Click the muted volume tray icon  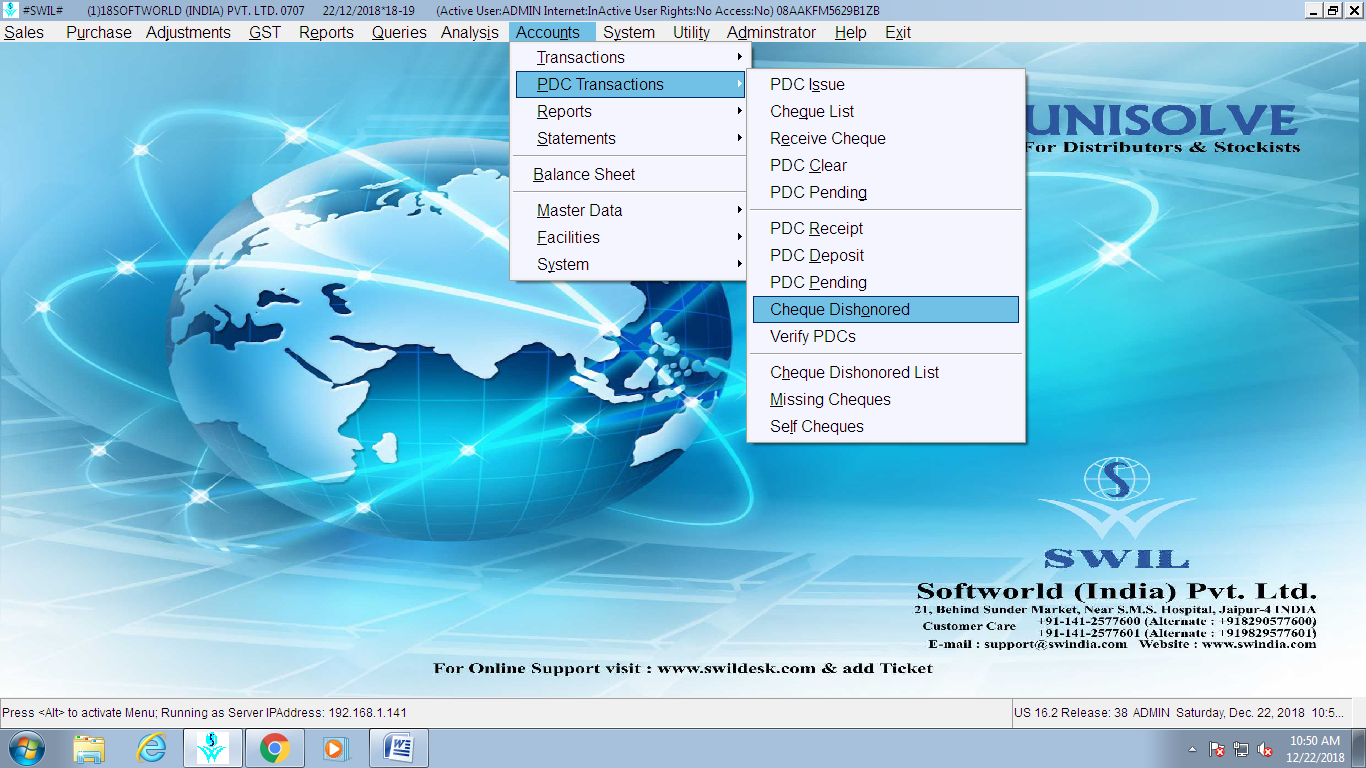1265,749
